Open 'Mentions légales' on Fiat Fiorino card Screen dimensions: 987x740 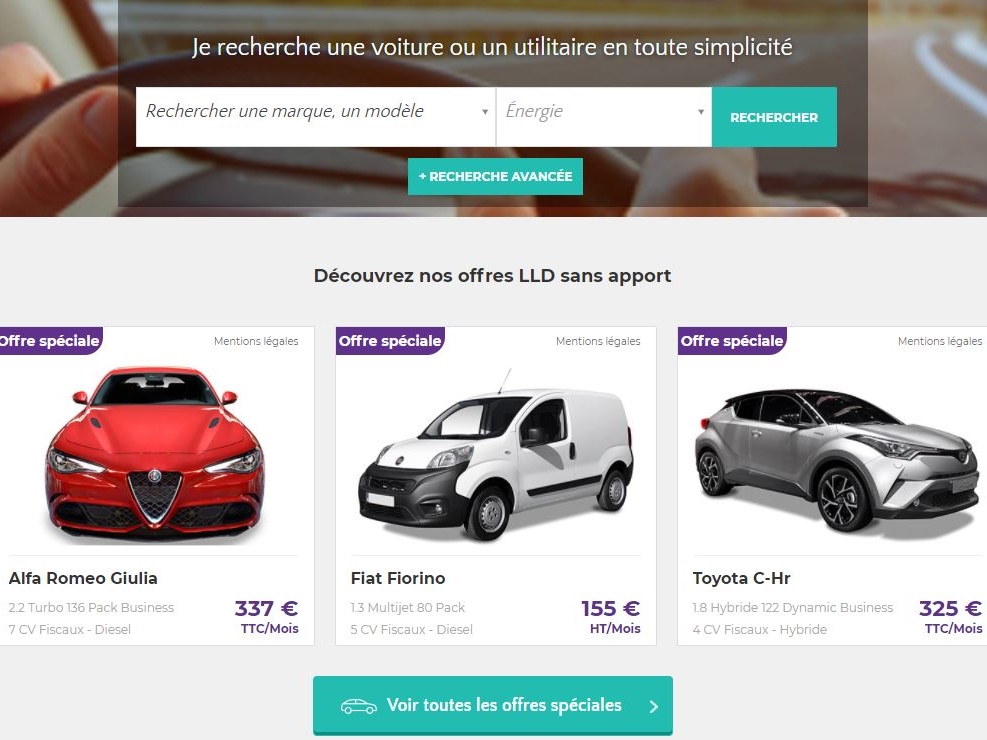(598, 341)
